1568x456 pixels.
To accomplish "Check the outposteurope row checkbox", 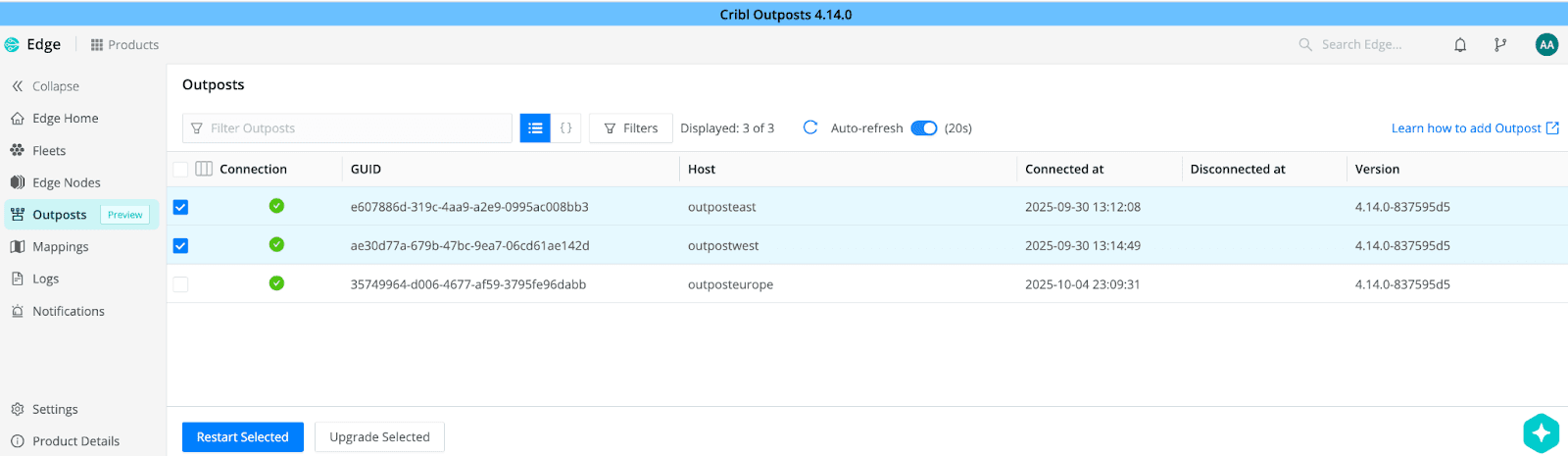I will pyautogui.click(x=180, y=284).
